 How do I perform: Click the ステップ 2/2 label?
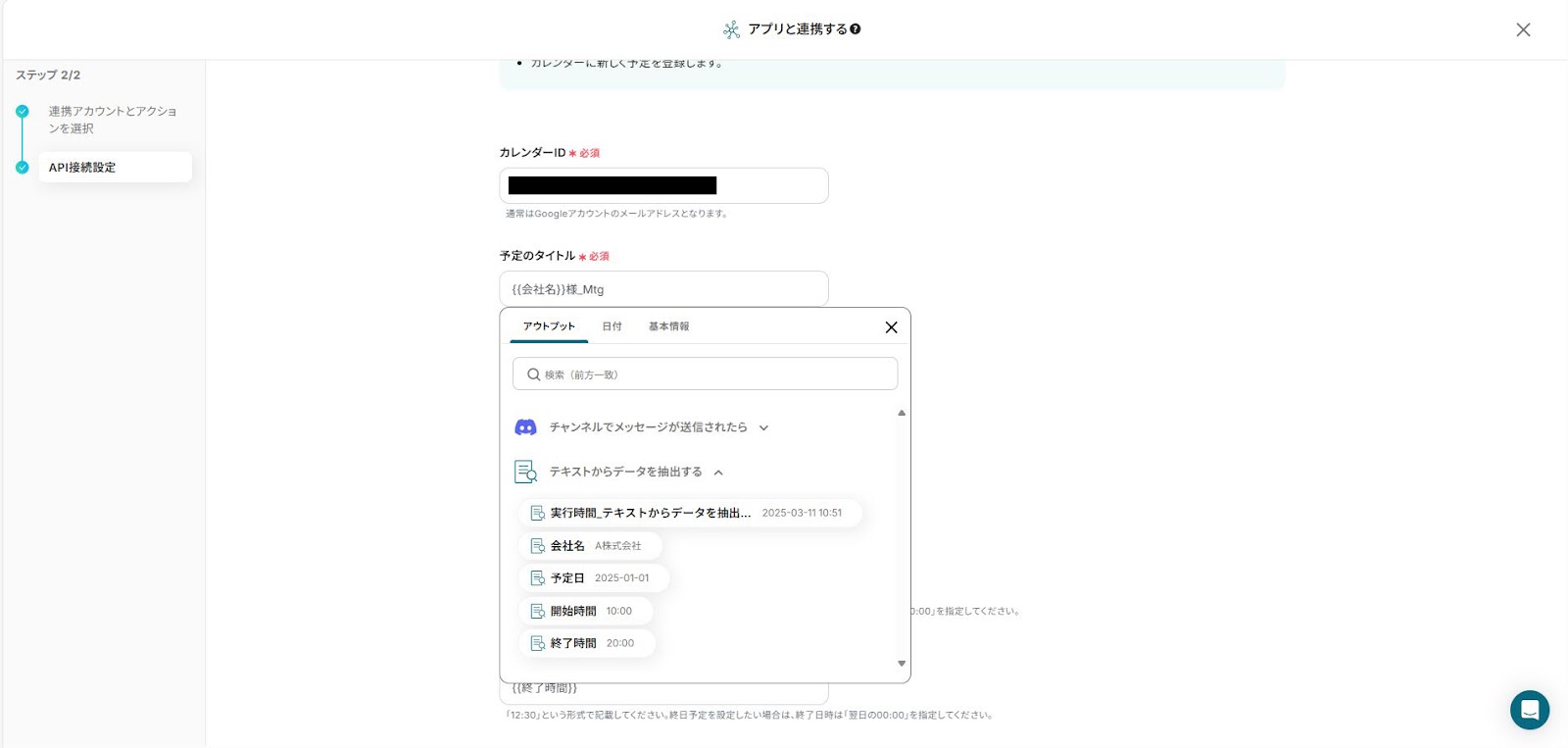[48, 75]
